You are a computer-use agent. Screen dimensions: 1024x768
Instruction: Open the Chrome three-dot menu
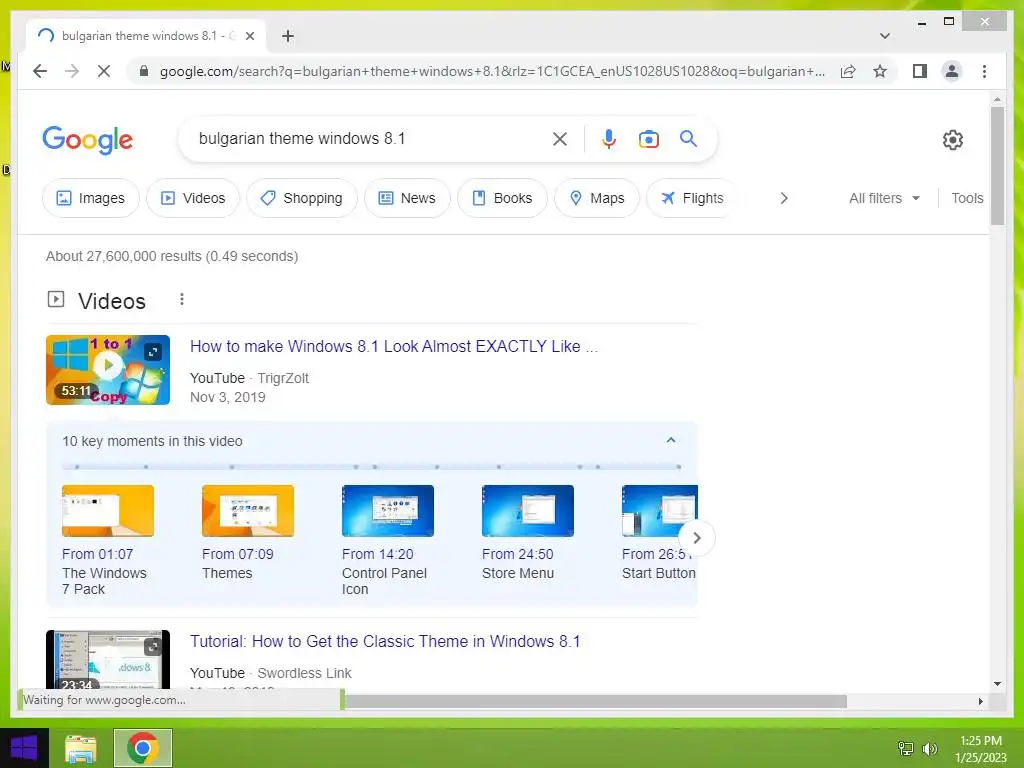(x=984, y=71)
